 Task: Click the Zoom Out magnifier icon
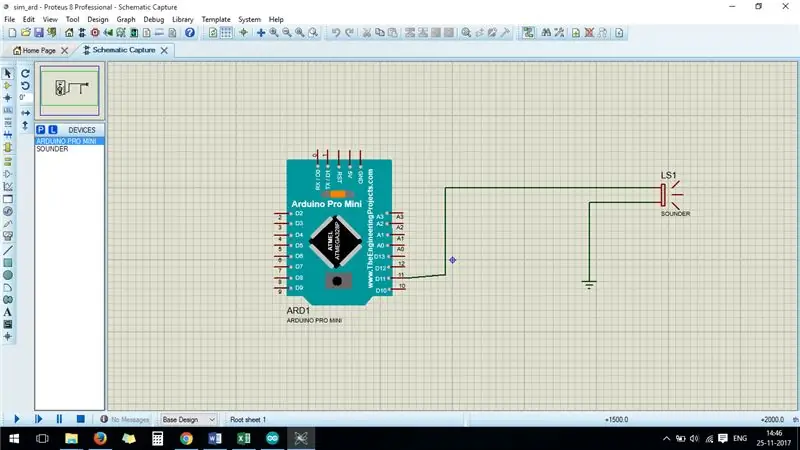pyautogui.click(x=287, y=33)
